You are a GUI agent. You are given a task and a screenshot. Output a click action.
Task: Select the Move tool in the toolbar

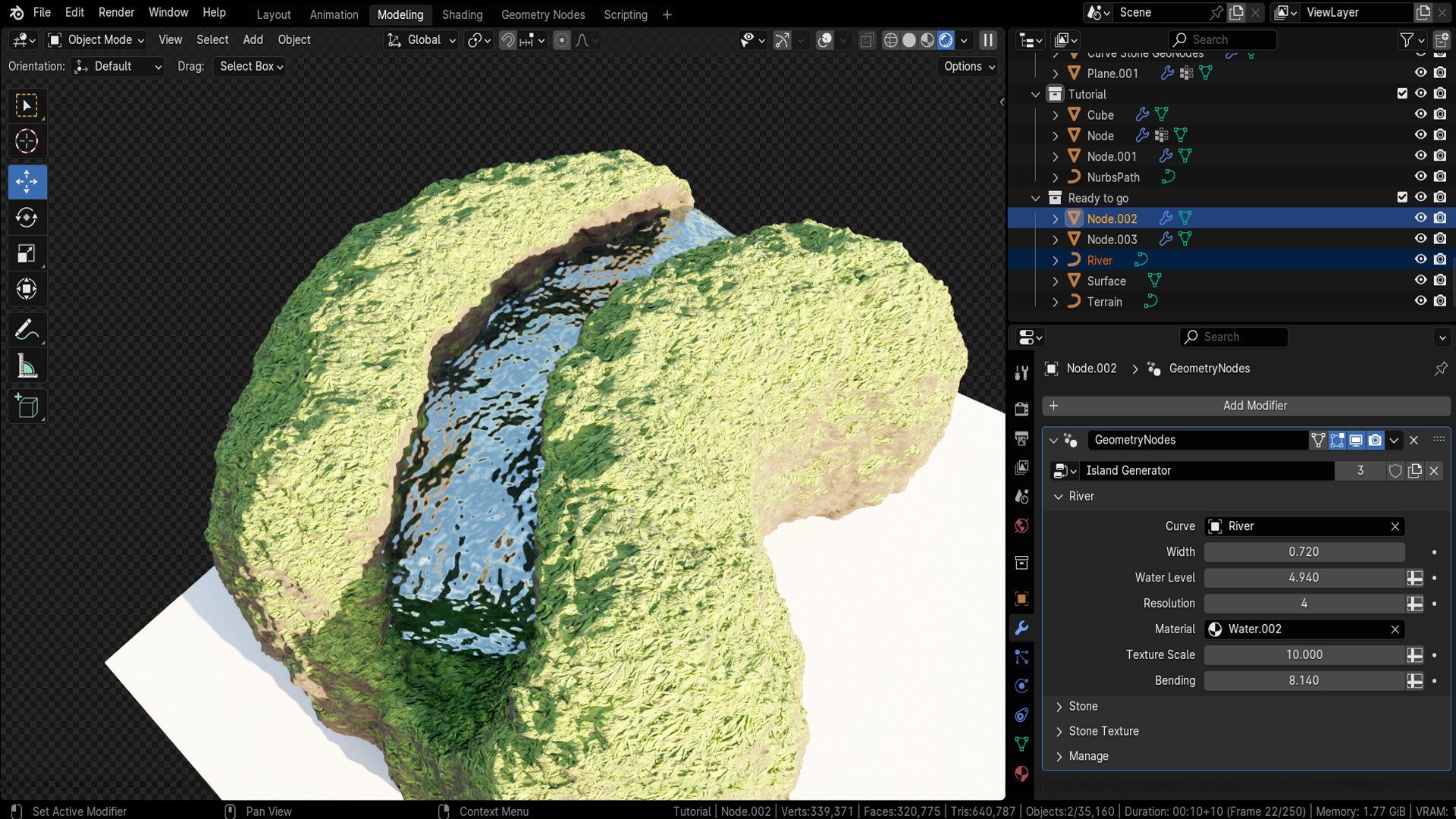27,182
